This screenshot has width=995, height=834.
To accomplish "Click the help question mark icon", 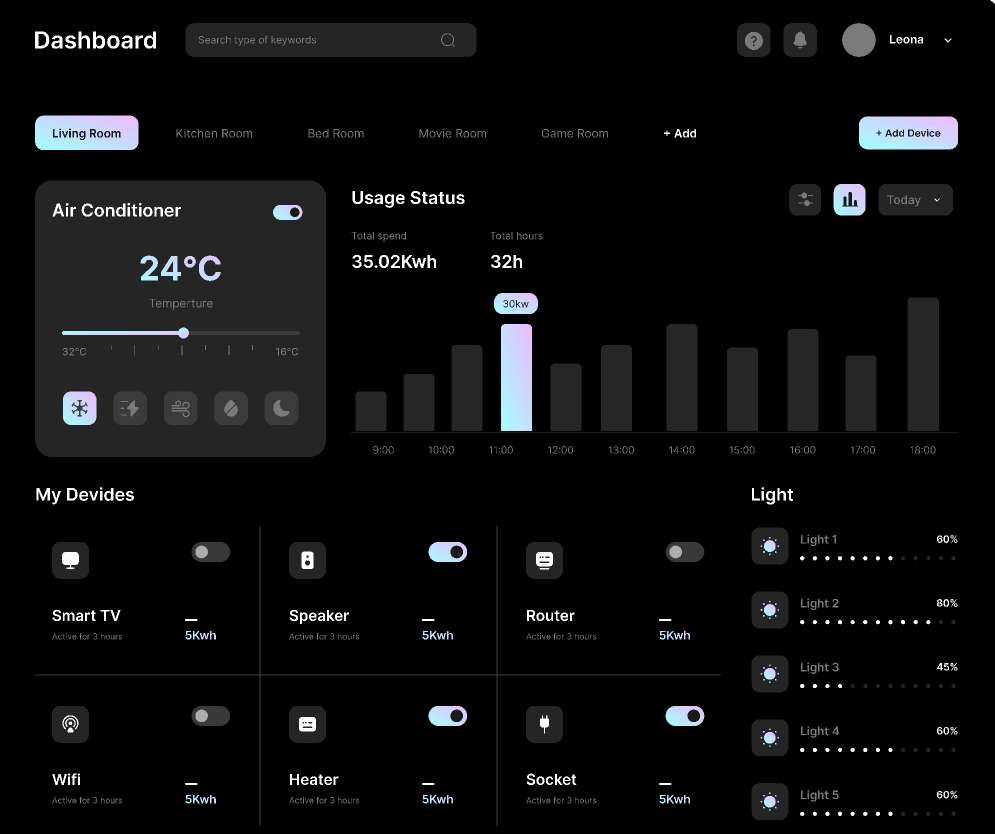I will pos(754,40).
